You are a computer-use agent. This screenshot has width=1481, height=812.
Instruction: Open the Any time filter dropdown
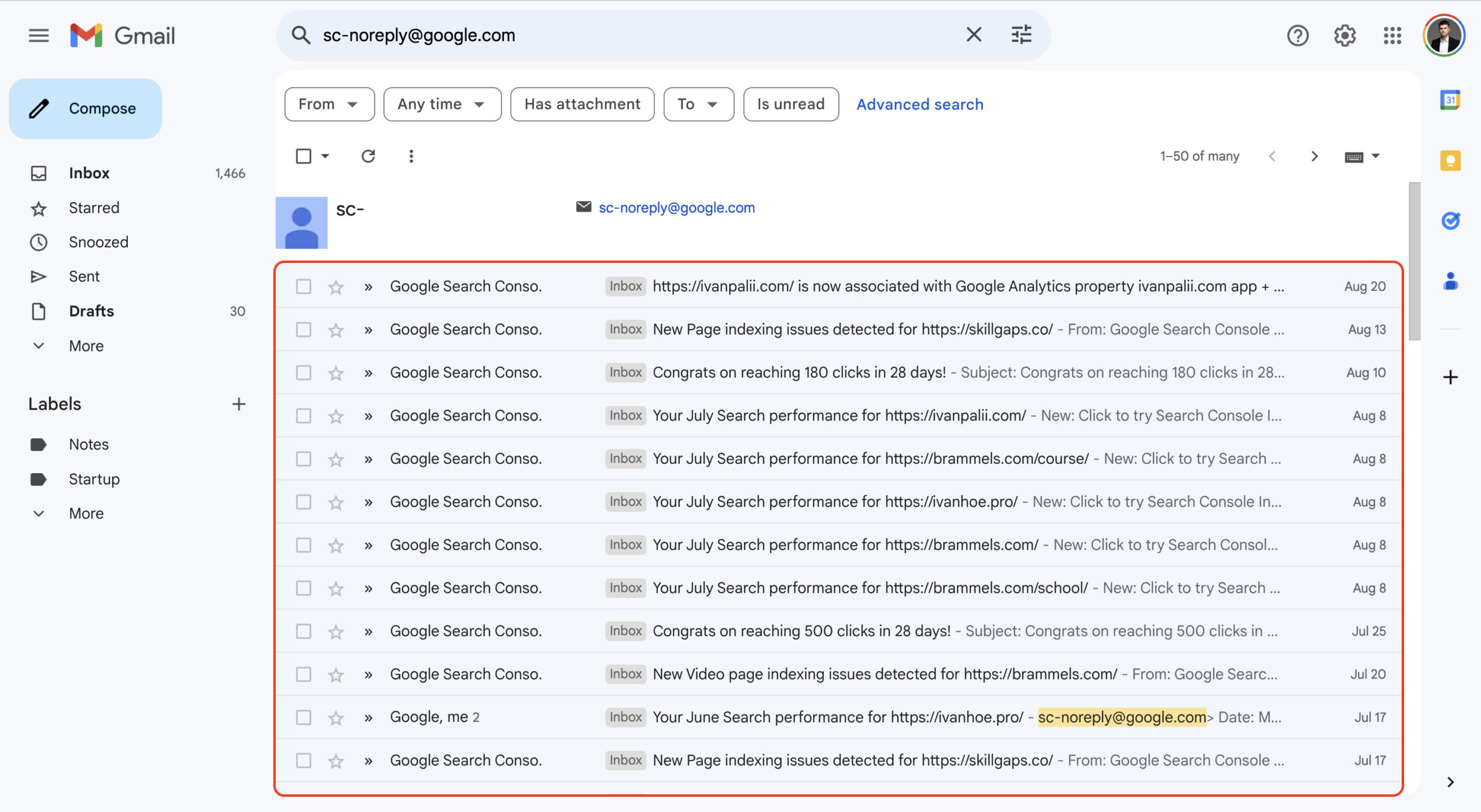[x=441, y=104]
